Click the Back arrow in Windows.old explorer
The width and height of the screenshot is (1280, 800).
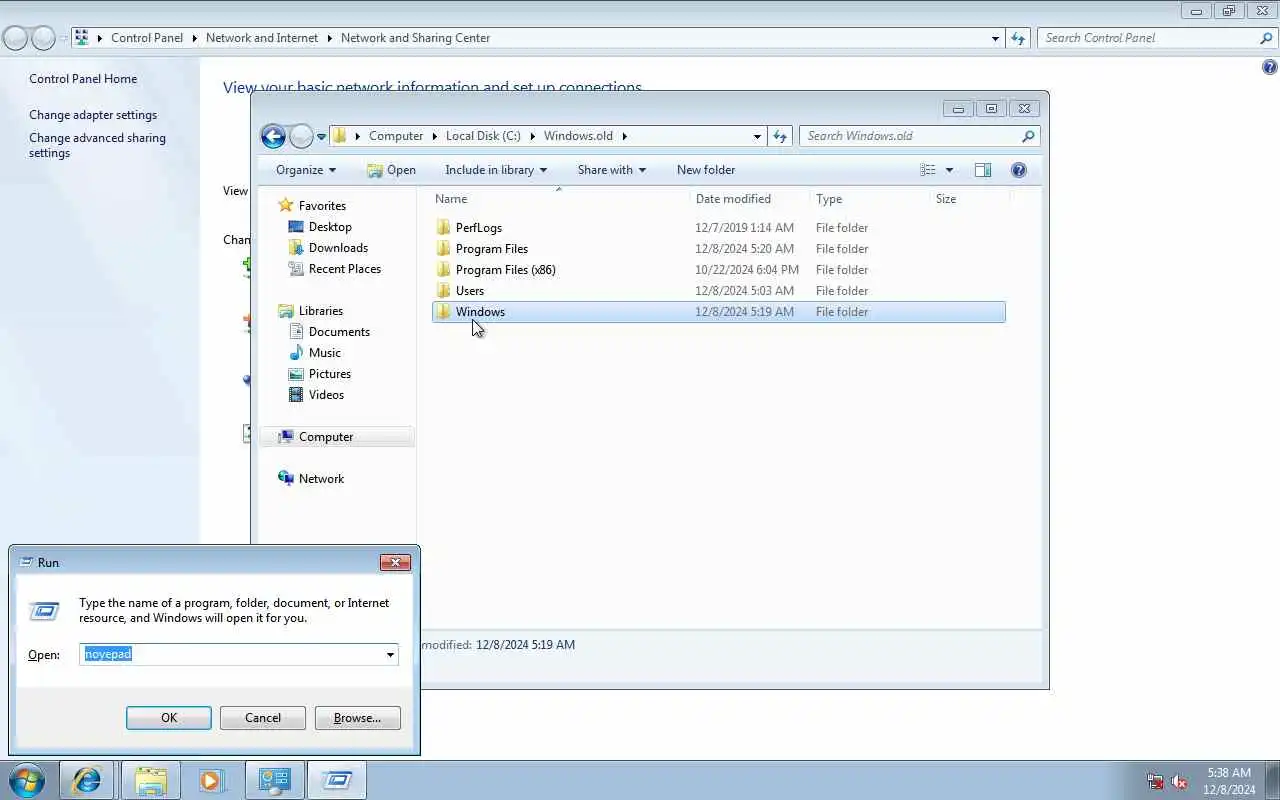(273, 136)
